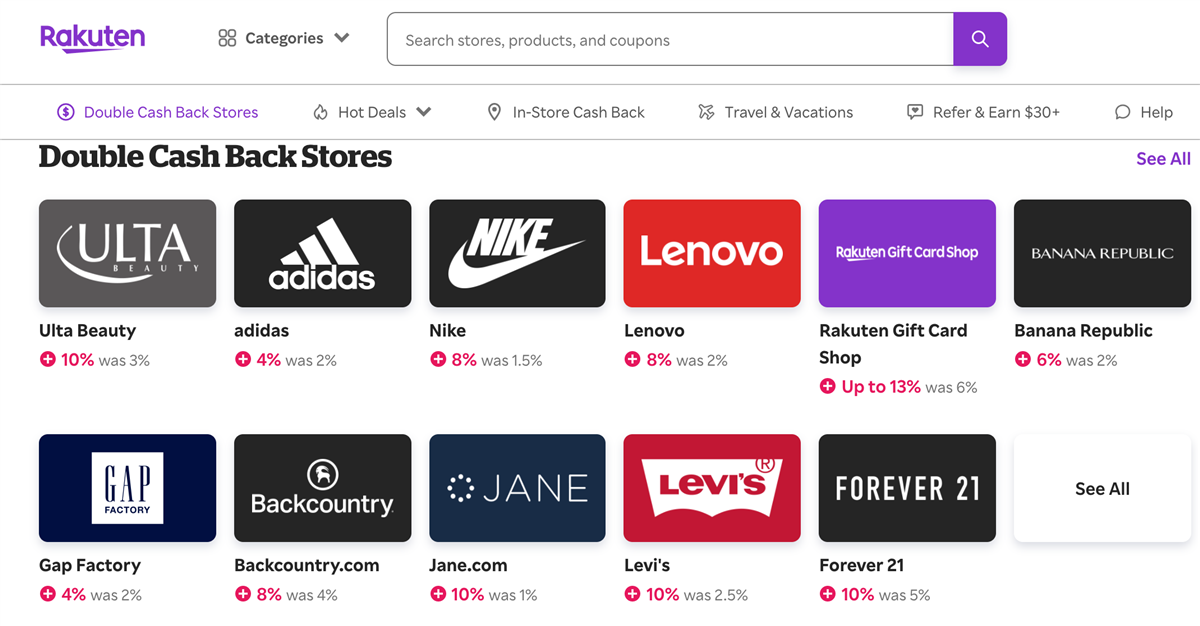The width and height of the screenshot is (1200, 626).
Task: Open the Lenovo store card
Action: point(711,253)
